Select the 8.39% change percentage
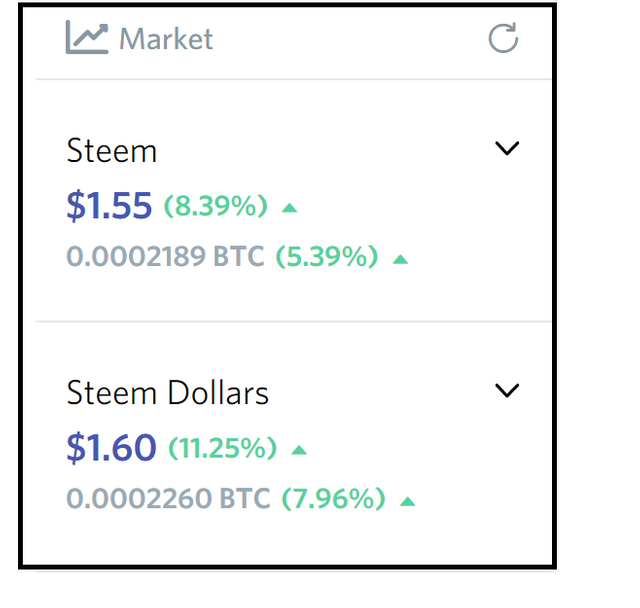Viewport: 640px width, 608px height. pyautogui.click(x=216, y=206)
